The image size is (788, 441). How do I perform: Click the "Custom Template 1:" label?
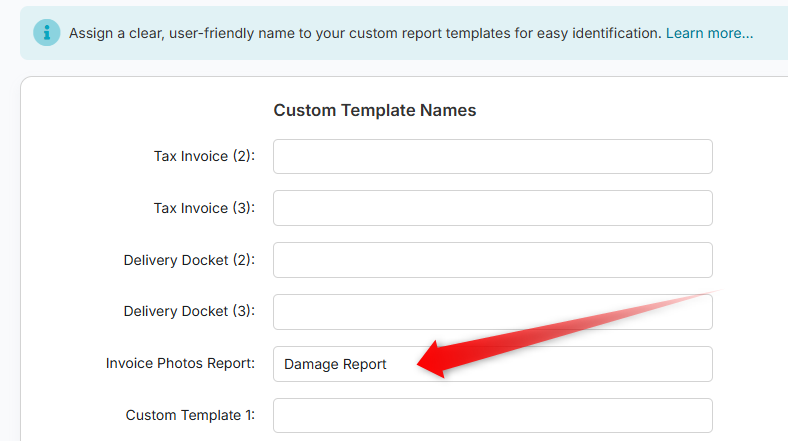tap(190, 415)
